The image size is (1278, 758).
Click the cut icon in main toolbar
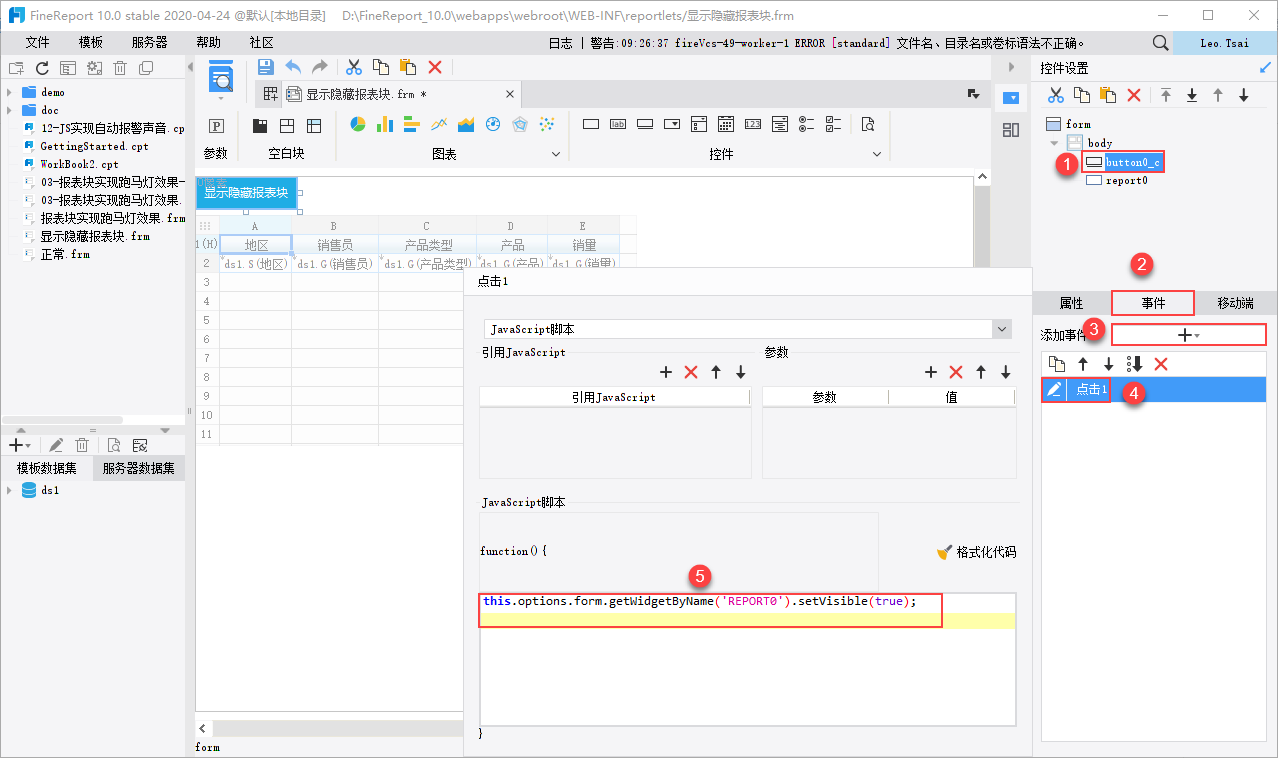click(x=353, y=67)
